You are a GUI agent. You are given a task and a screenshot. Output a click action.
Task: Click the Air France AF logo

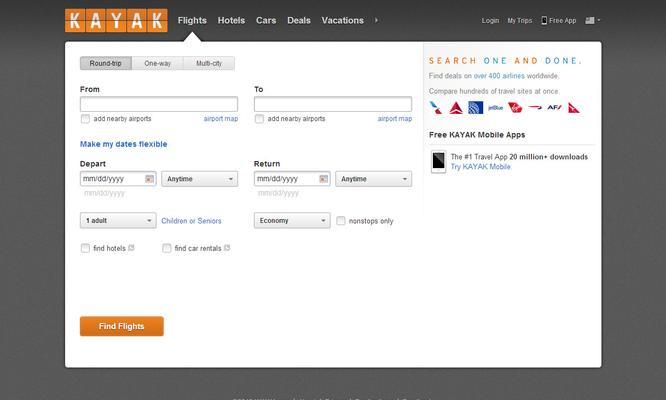click(x=554, y=107)
